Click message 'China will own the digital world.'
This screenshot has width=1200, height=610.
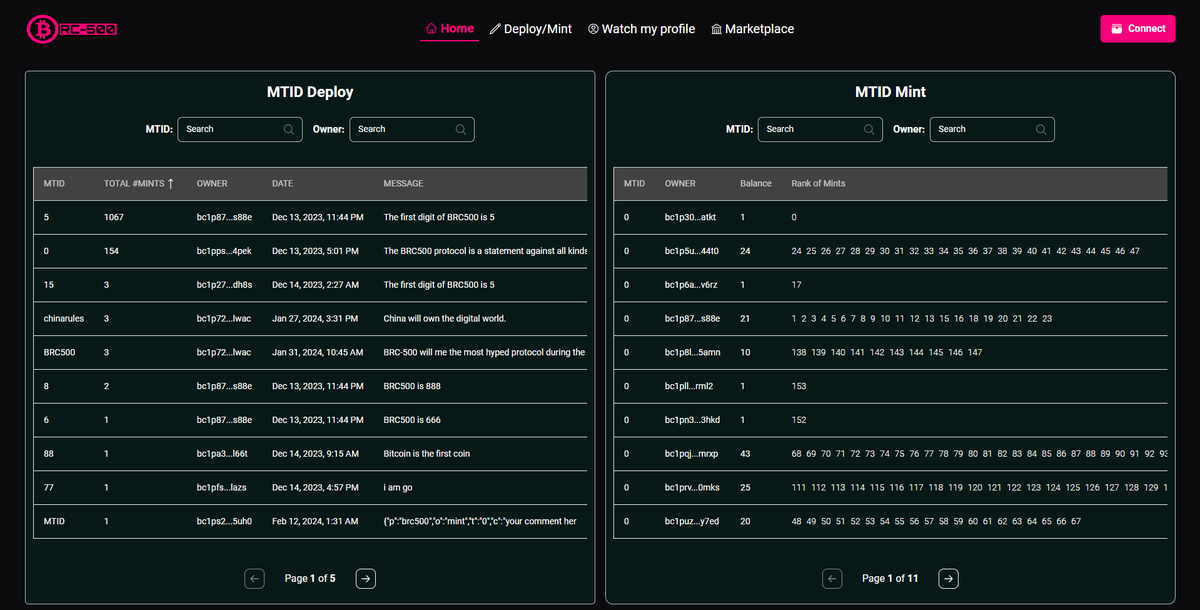445,319
